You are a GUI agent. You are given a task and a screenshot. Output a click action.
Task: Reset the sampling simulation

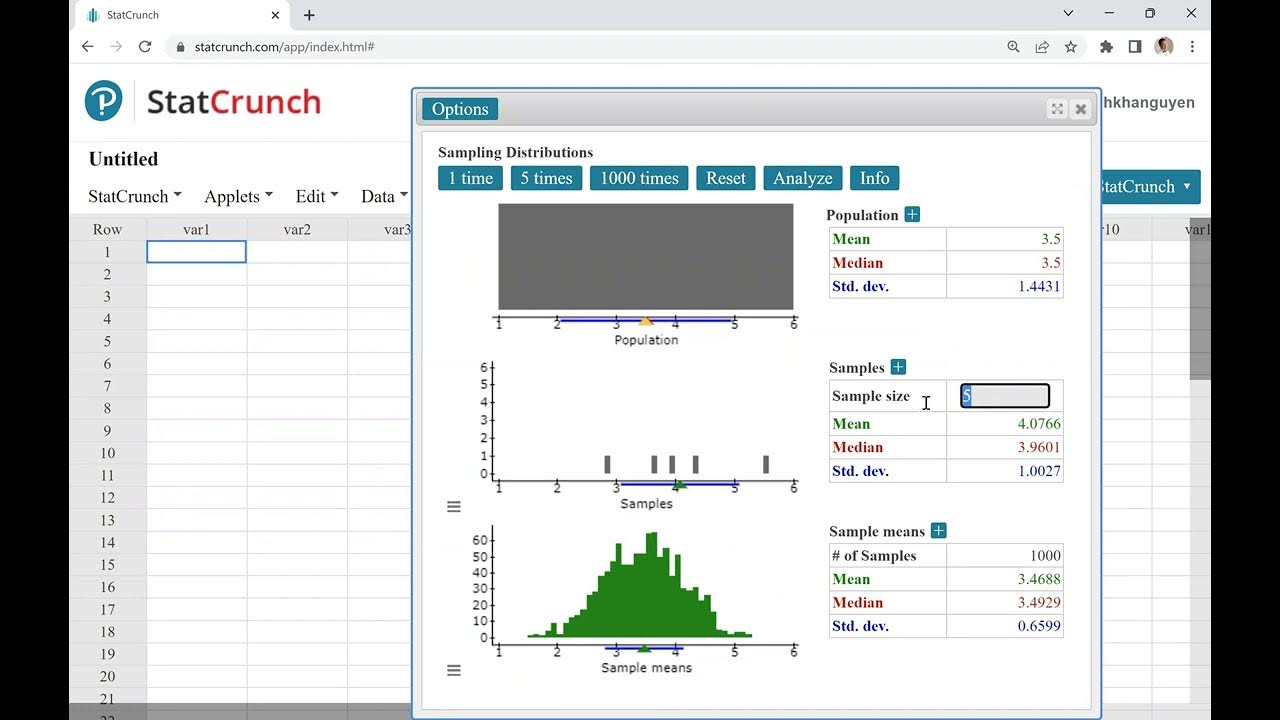coord(726,178)
